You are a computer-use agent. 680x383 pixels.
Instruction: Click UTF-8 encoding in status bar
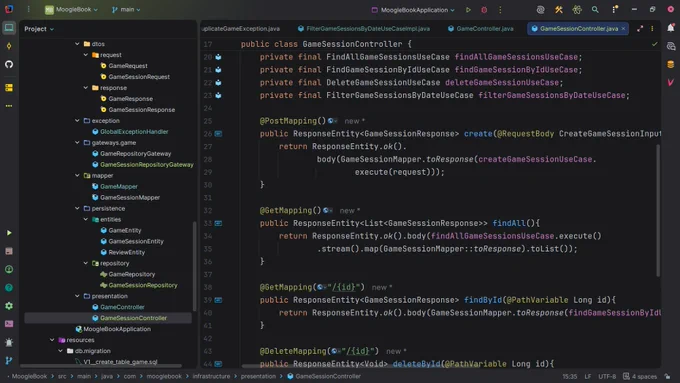[607, 376]
